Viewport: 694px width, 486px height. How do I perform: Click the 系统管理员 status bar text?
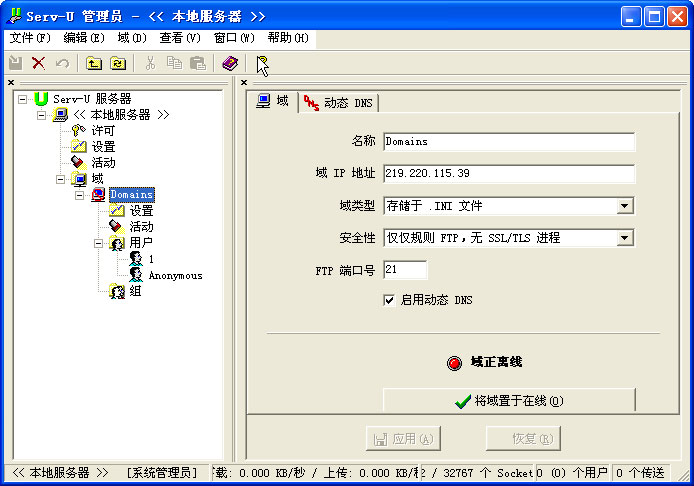(162, 473)
